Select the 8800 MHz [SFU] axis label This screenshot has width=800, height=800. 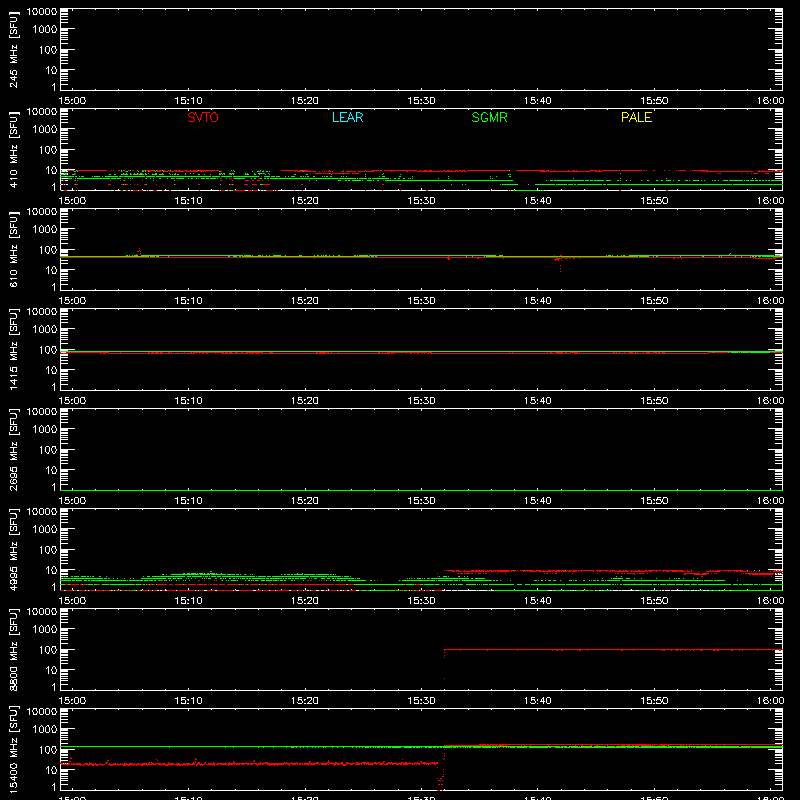tap(13, 650)
